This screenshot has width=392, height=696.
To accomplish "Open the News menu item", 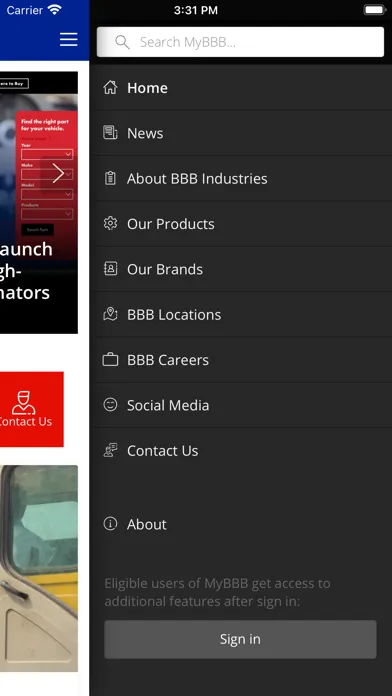I will click(x=241, y=133).
